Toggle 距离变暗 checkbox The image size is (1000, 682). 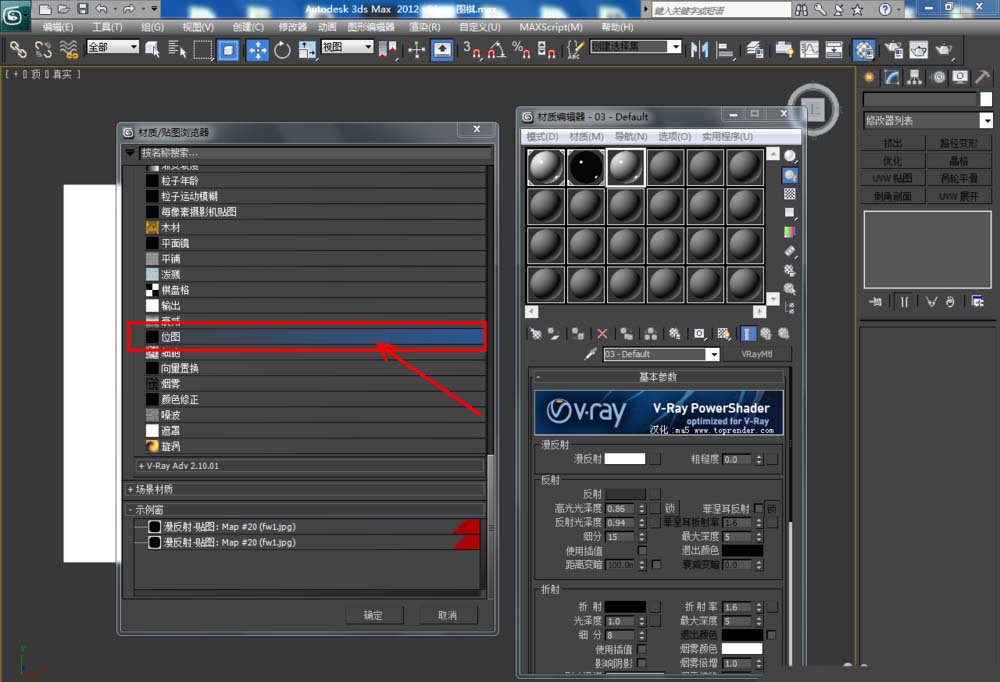656,565
